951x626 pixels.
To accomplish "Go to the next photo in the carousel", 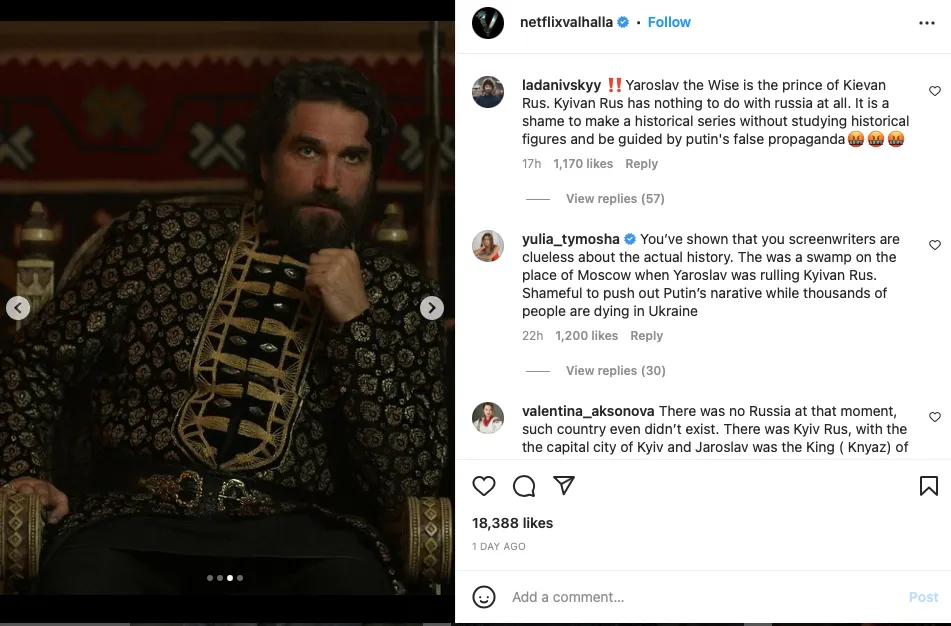I will [431, 308].
